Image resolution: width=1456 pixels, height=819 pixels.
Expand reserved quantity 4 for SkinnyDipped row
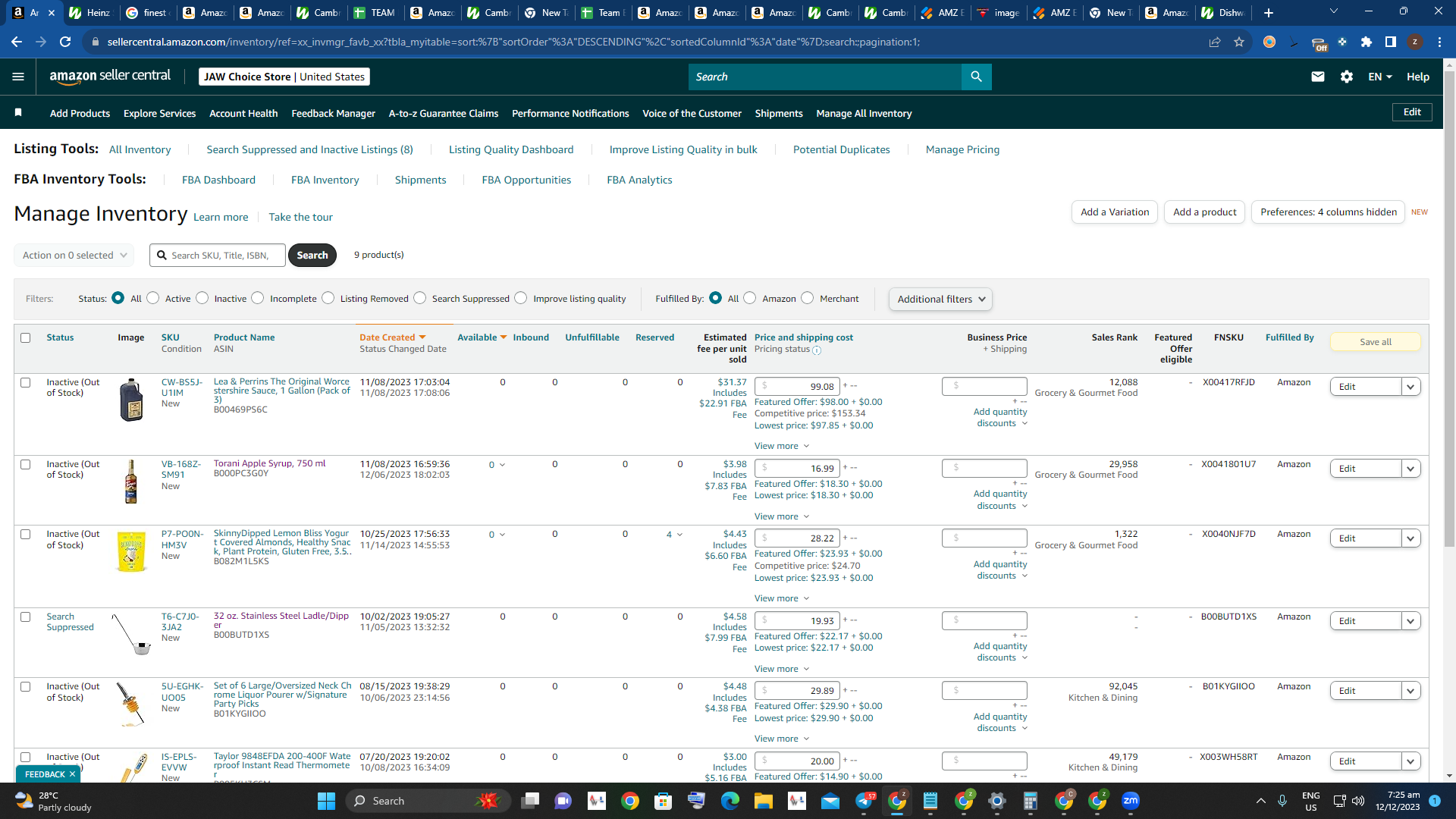pyautogui.click(x=674, y=535)
